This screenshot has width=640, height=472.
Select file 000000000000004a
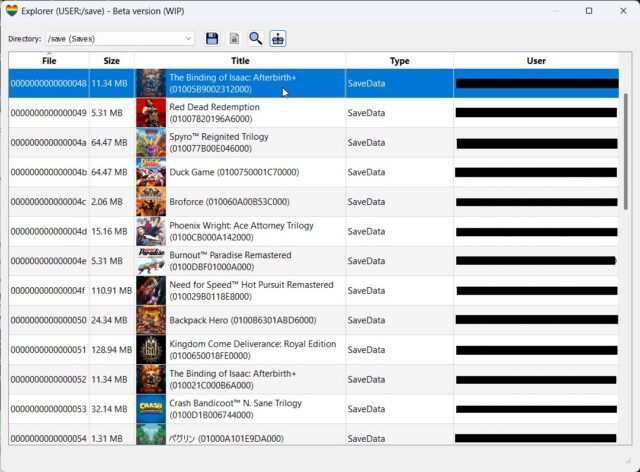pos(49,142)
